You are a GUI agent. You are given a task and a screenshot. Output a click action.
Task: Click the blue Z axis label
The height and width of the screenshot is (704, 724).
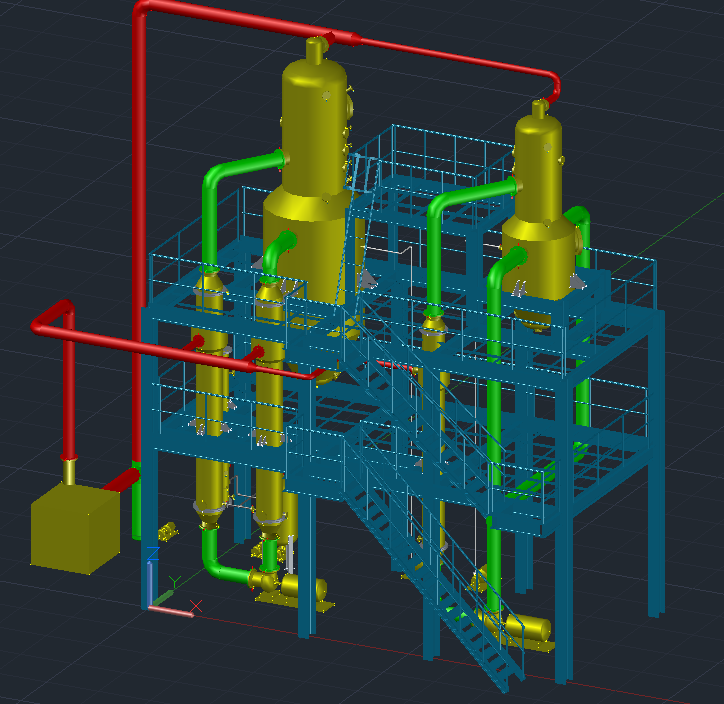click(153, 554)
